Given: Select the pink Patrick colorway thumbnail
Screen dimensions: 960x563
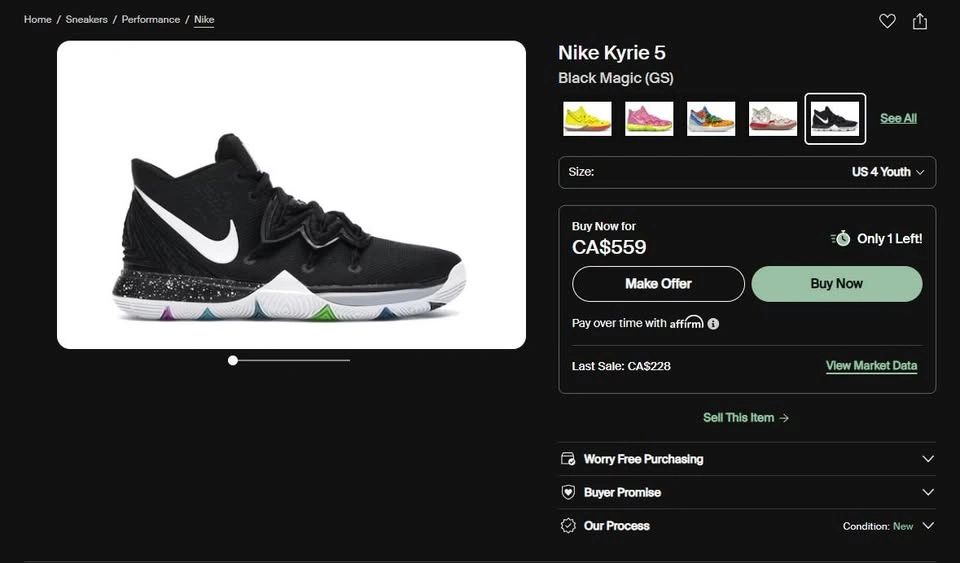Looking at the screenshot, I should point(649,119).
